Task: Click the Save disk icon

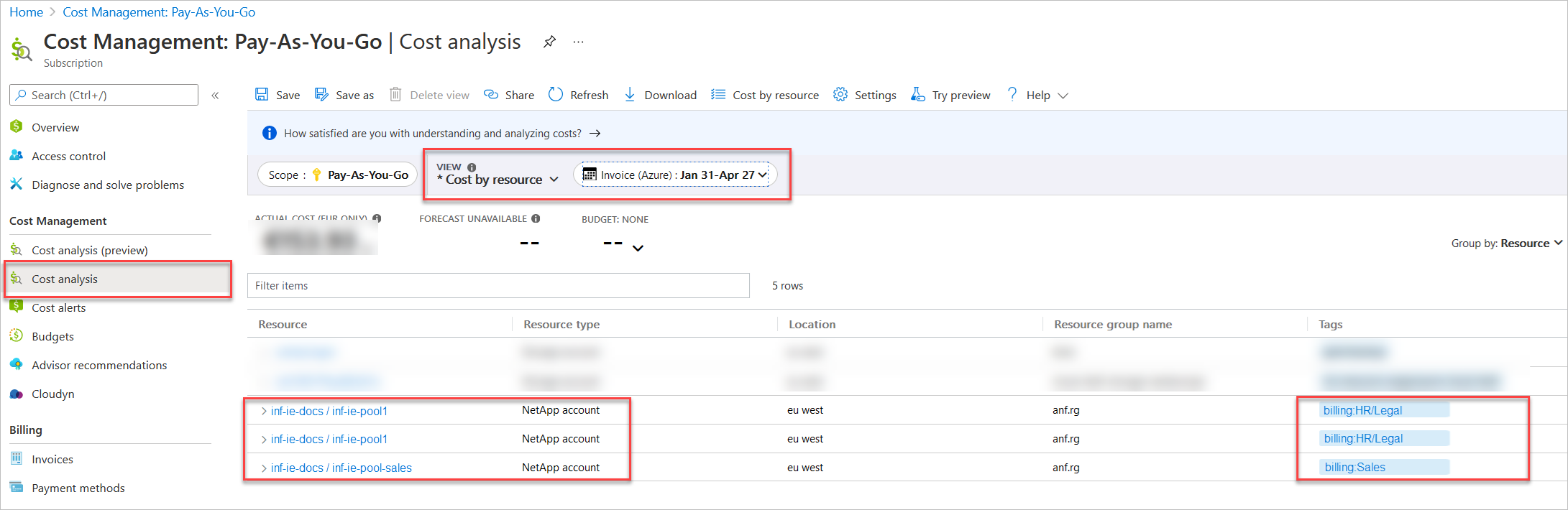Action: [x=262, y=95]
